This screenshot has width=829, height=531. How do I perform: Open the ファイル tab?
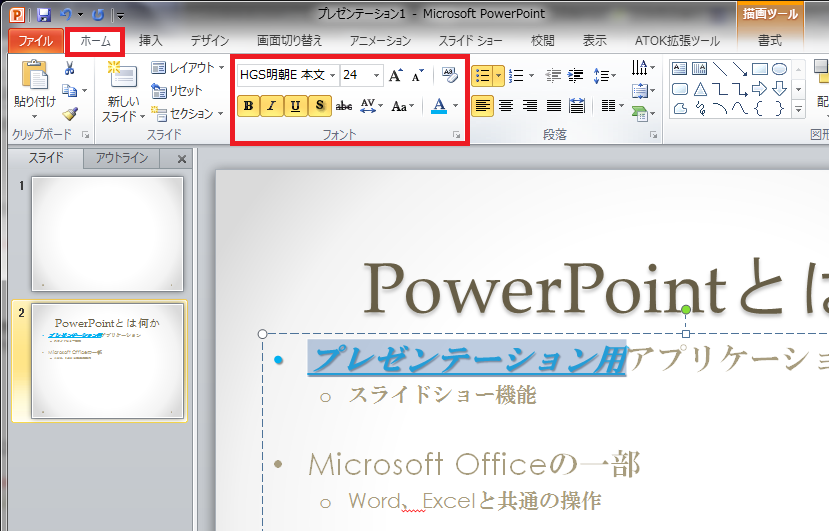coord(35,41)
